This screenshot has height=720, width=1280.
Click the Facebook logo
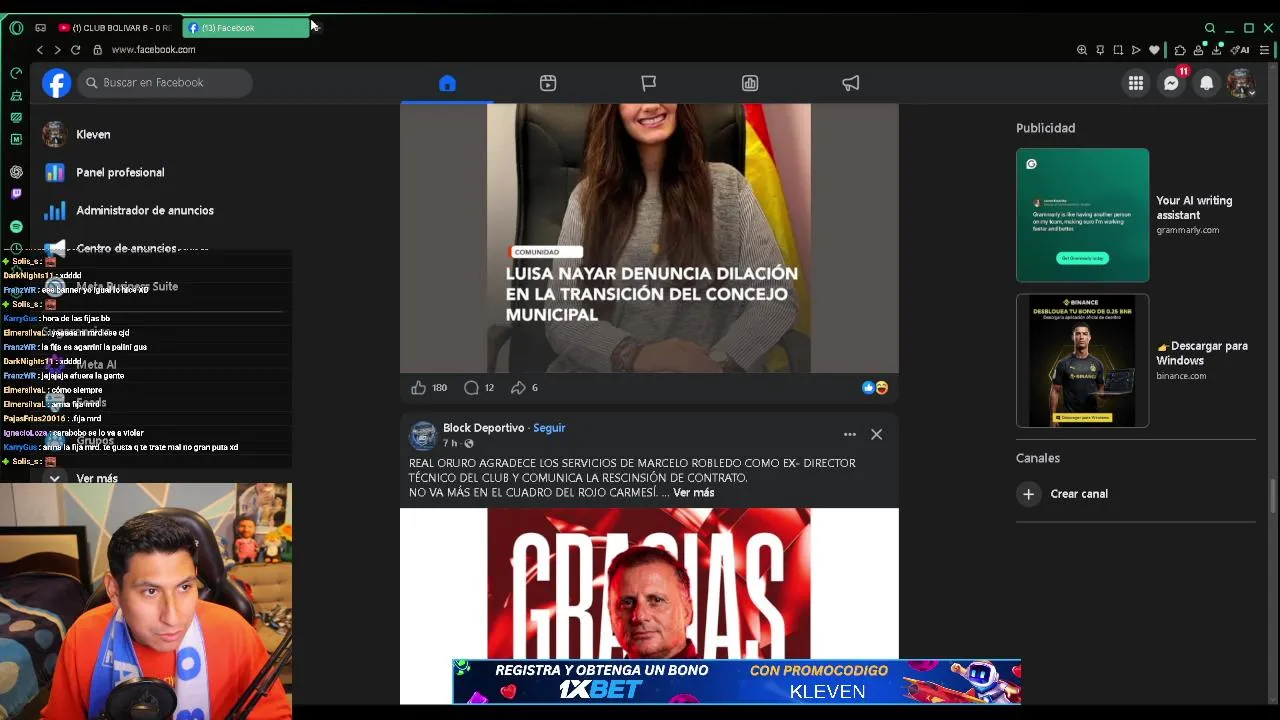point(56,83)
